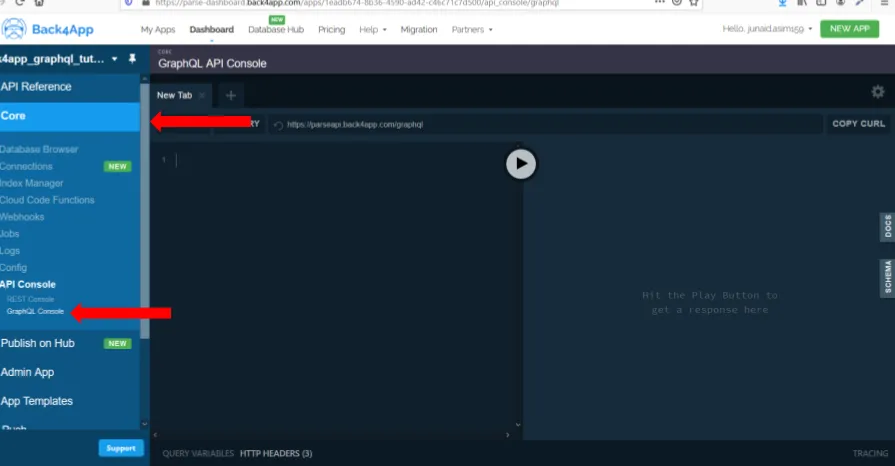Expand the API Console section
The height and width of the screenshot is (466, 895).
[28, 284]
